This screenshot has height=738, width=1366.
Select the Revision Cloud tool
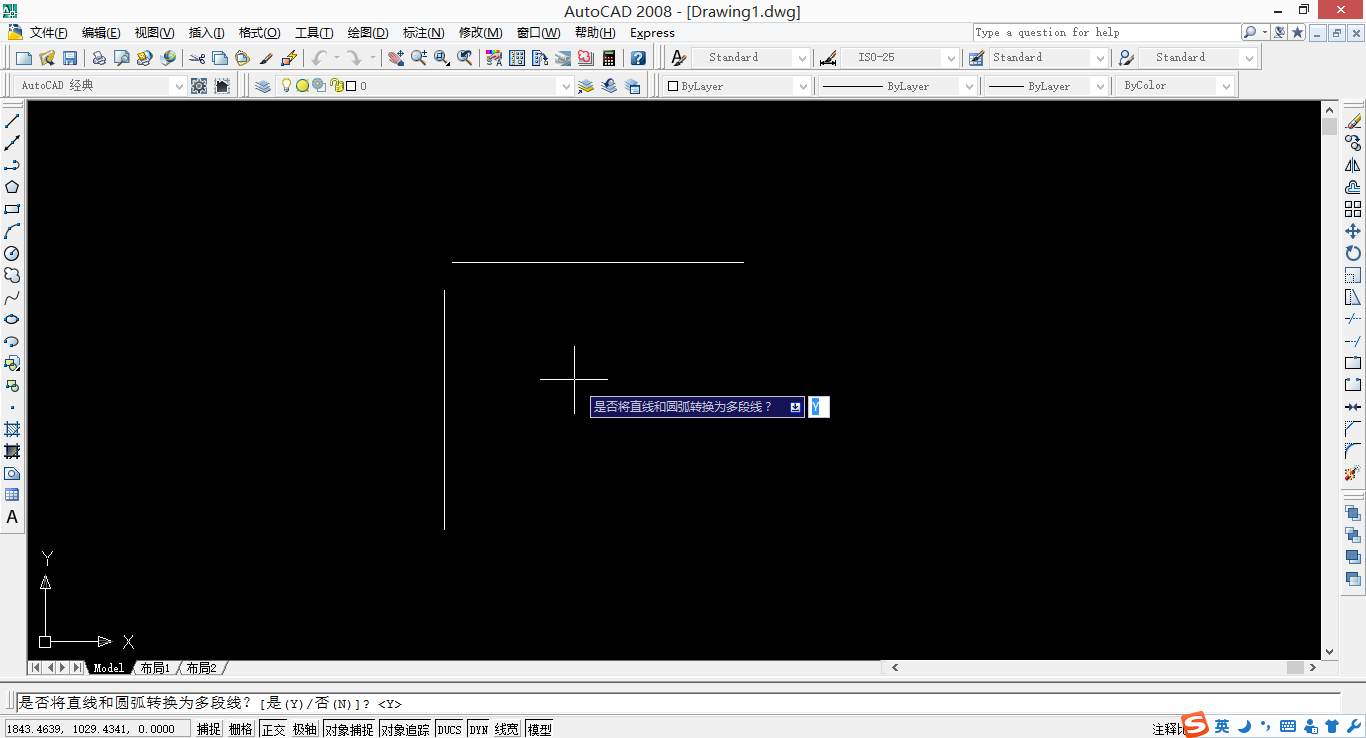12,275
